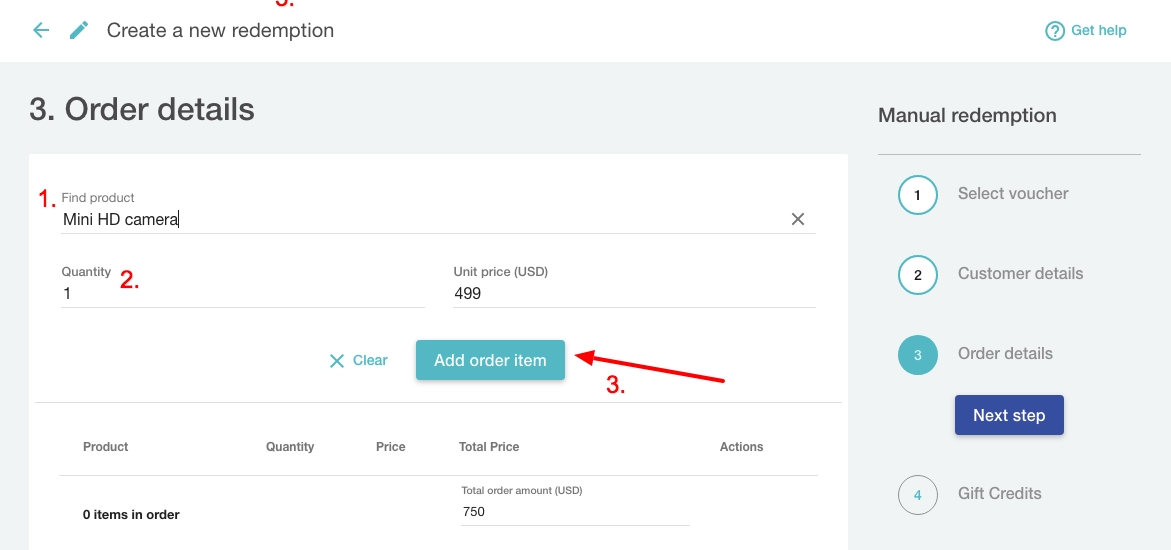Image resolution: width=1171 pixels, height=550 pixels.
Task: Select the highlighted step 3 circle
Action: 917,355
